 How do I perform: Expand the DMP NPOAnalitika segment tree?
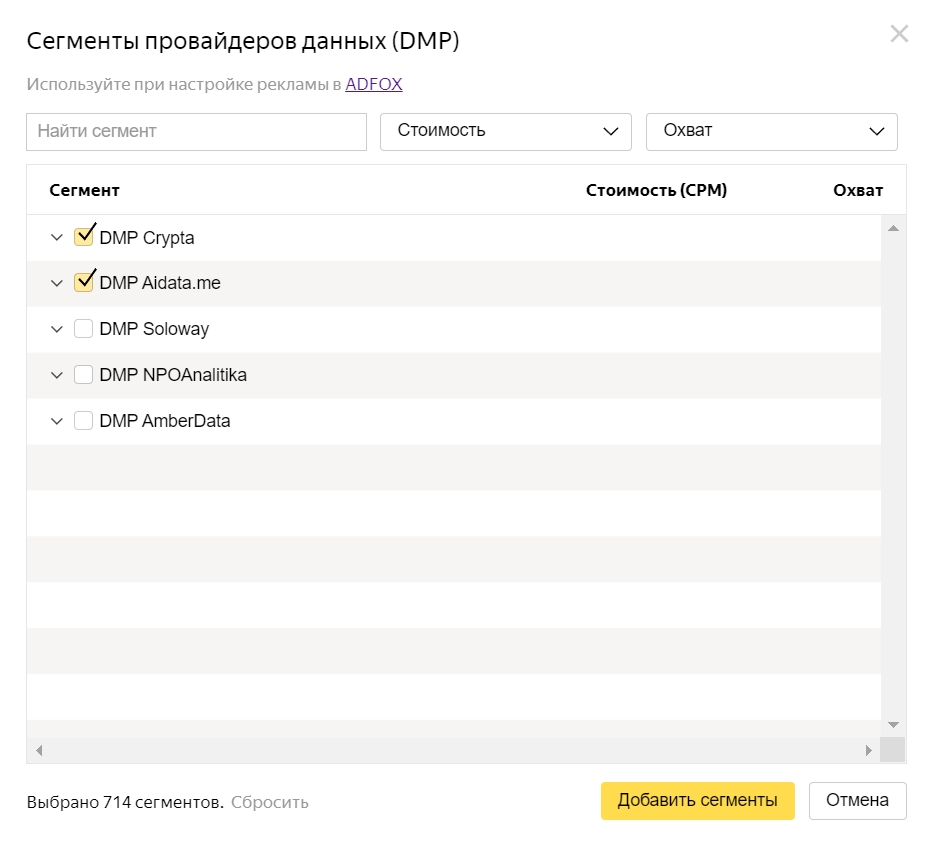(x=57, y=375)
